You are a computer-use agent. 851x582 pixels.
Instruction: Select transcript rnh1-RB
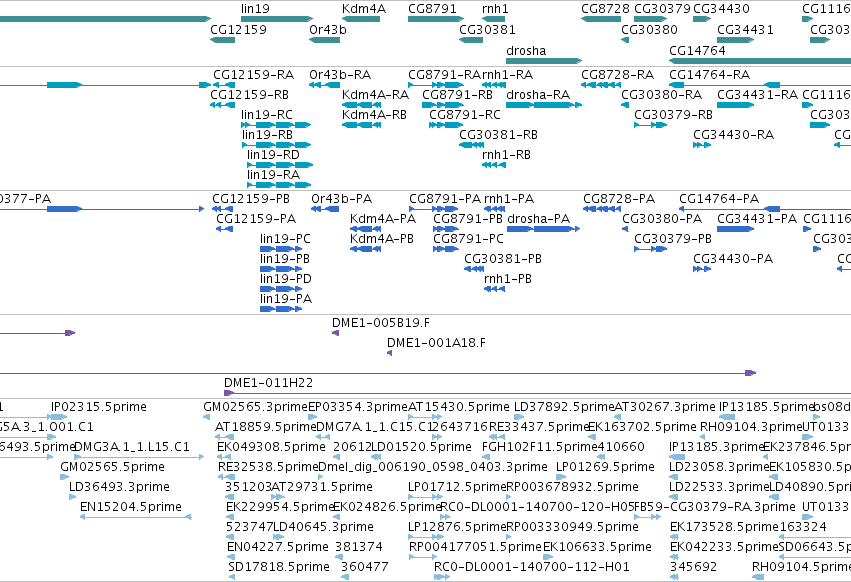(x=506, y=155)
